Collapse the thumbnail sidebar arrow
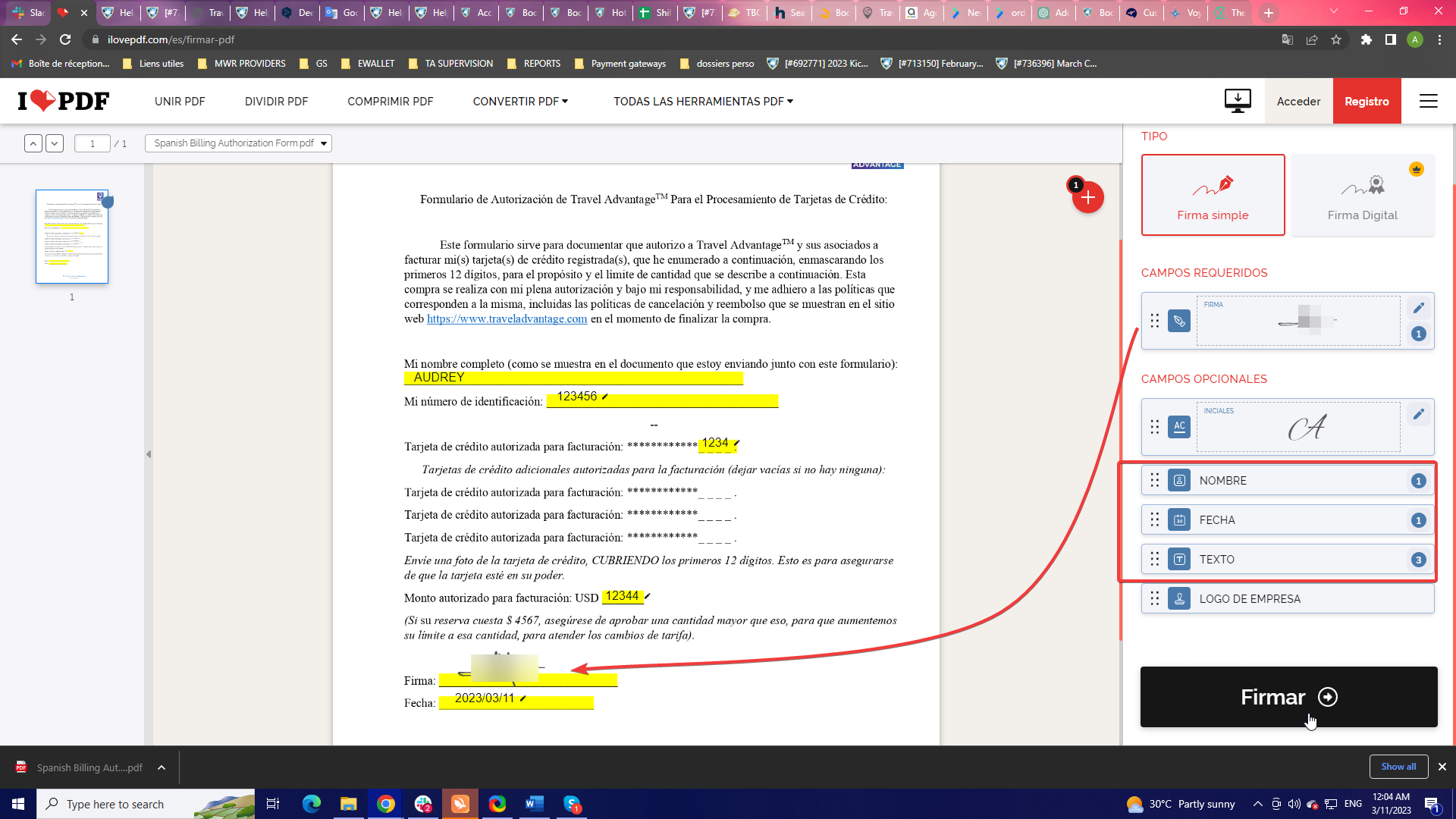Image resolution: width=1456 pixels, height=819 pixels. (x=149, y=454)
